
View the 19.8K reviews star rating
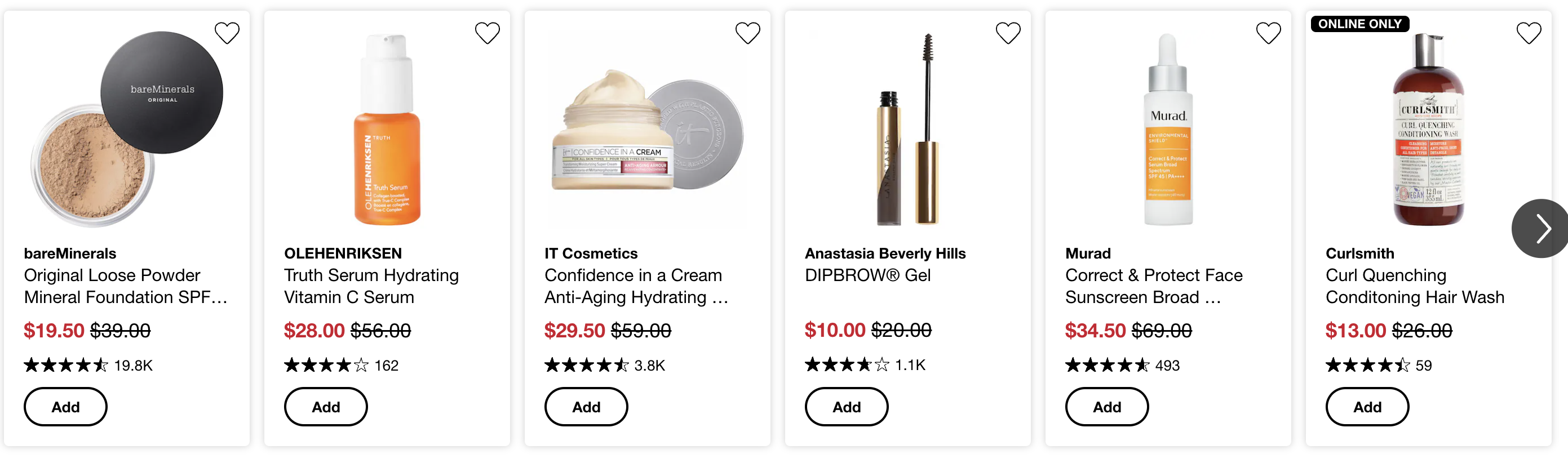(88, 365)
